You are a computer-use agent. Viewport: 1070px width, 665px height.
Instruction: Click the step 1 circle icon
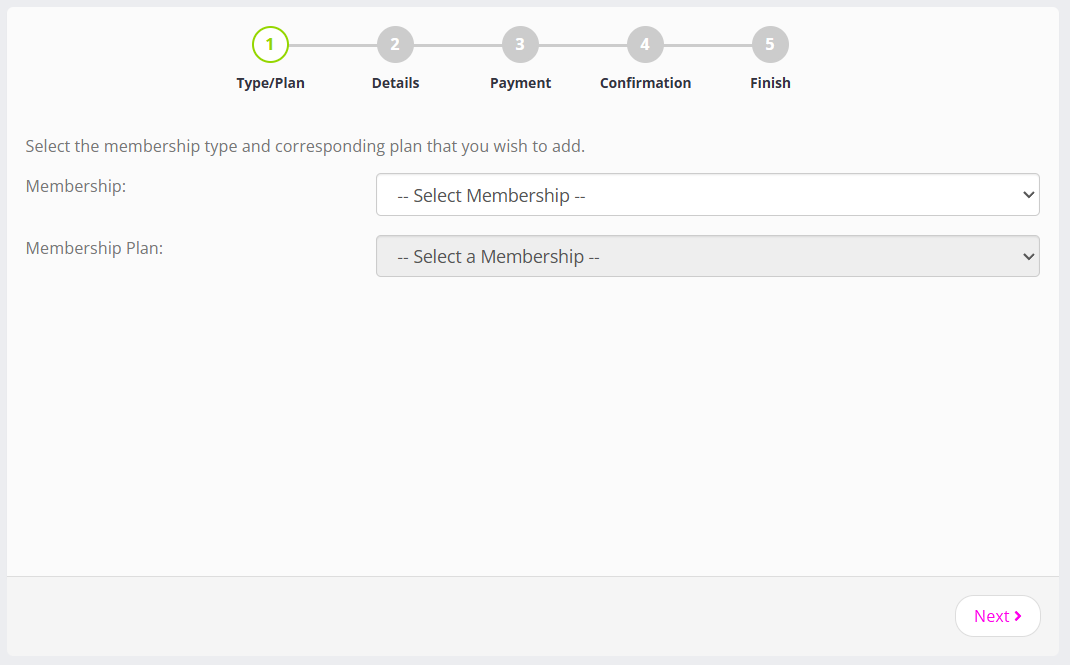pyautogui.click(x=270, y=44)
